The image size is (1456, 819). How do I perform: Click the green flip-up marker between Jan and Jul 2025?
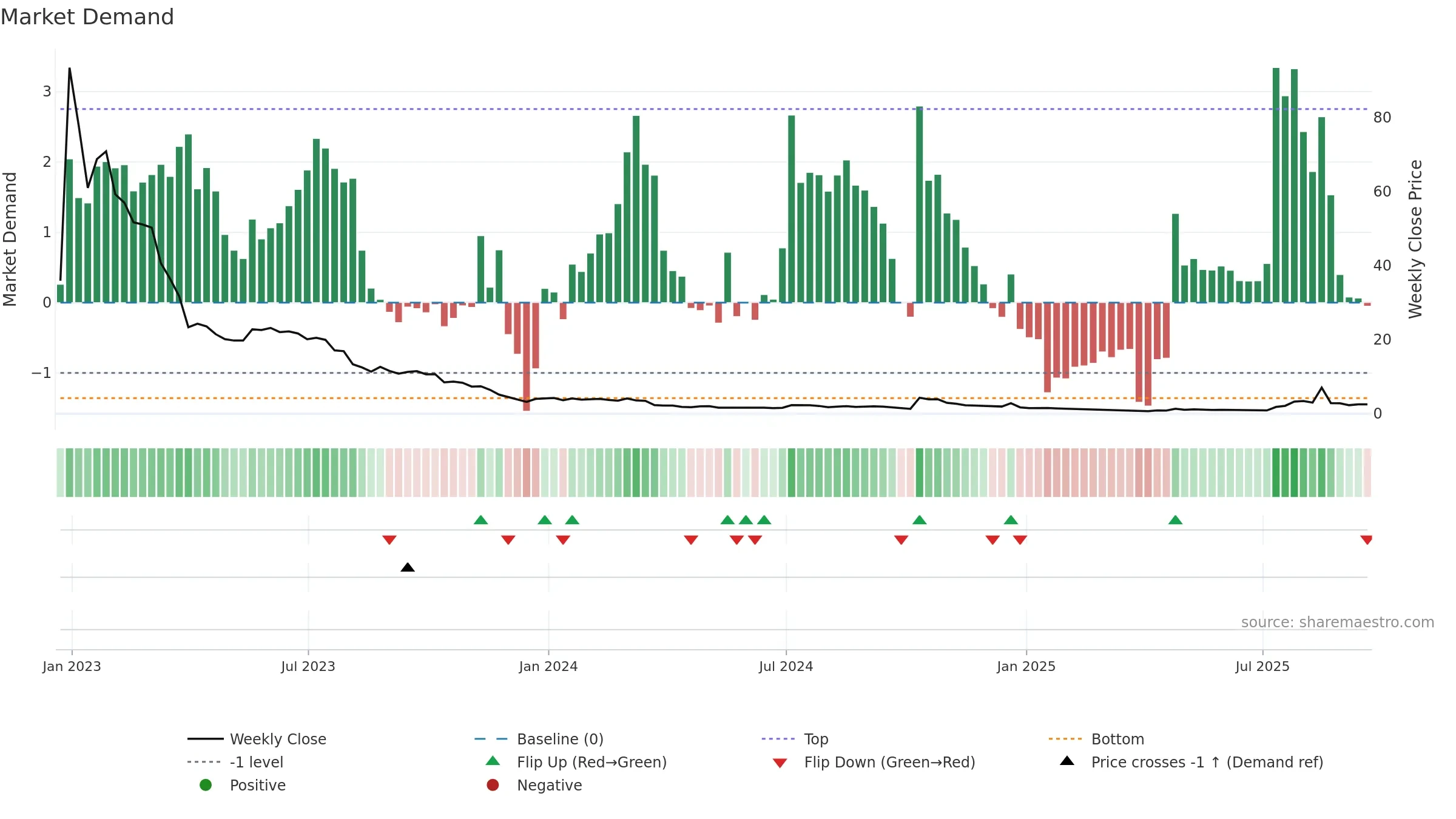click(1175, 520)
